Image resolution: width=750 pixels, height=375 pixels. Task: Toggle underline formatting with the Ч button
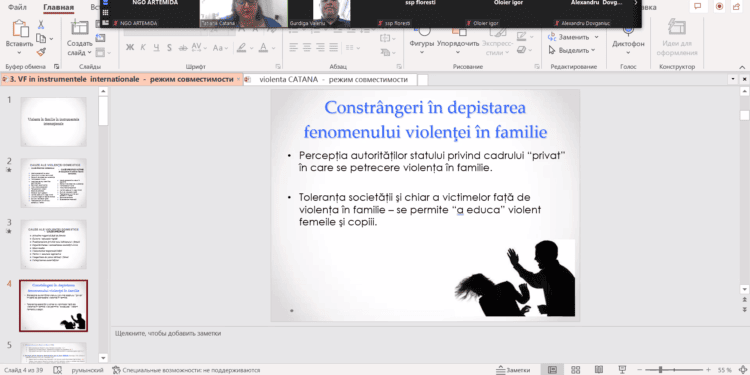(x=156, y=48)
